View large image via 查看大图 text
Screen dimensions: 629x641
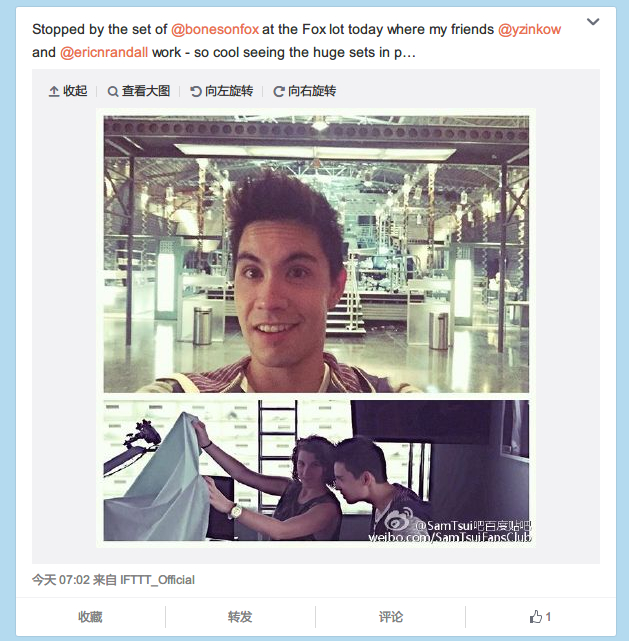point(146,91)
